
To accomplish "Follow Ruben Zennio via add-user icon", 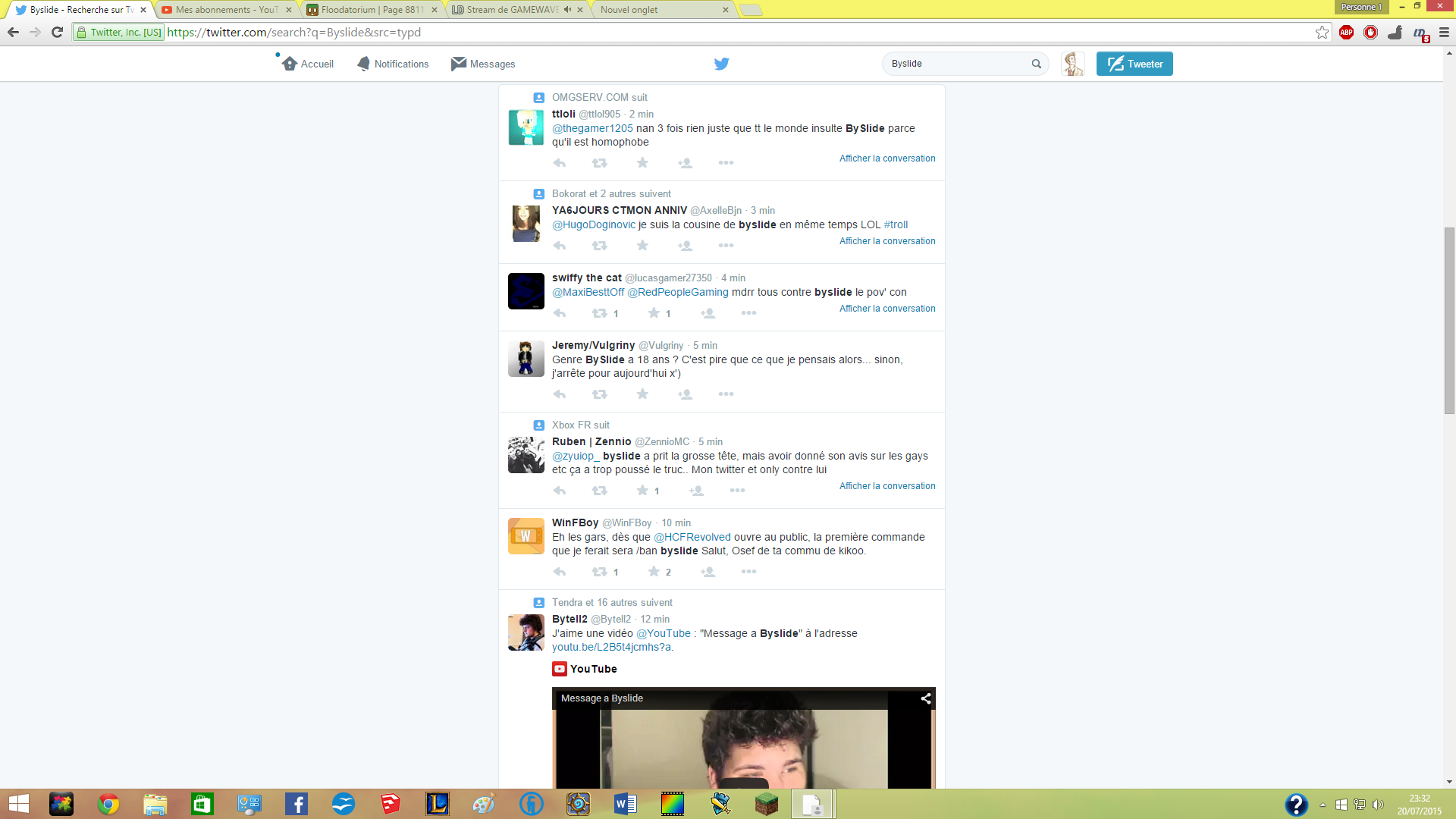I will click(x=696, y=491).
